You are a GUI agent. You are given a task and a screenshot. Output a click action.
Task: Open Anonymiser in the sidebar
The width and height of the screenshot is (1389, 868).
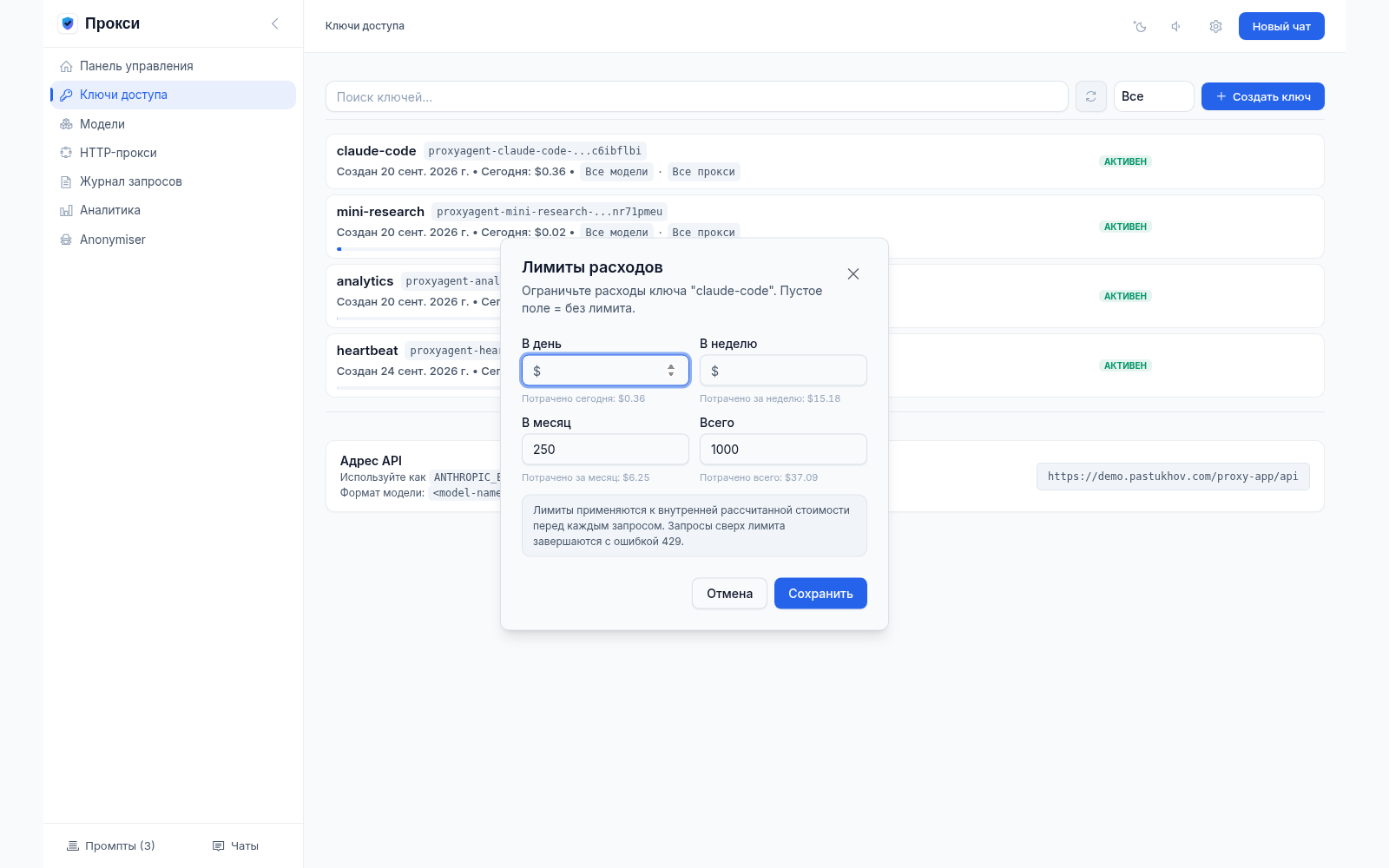[173, 240]
